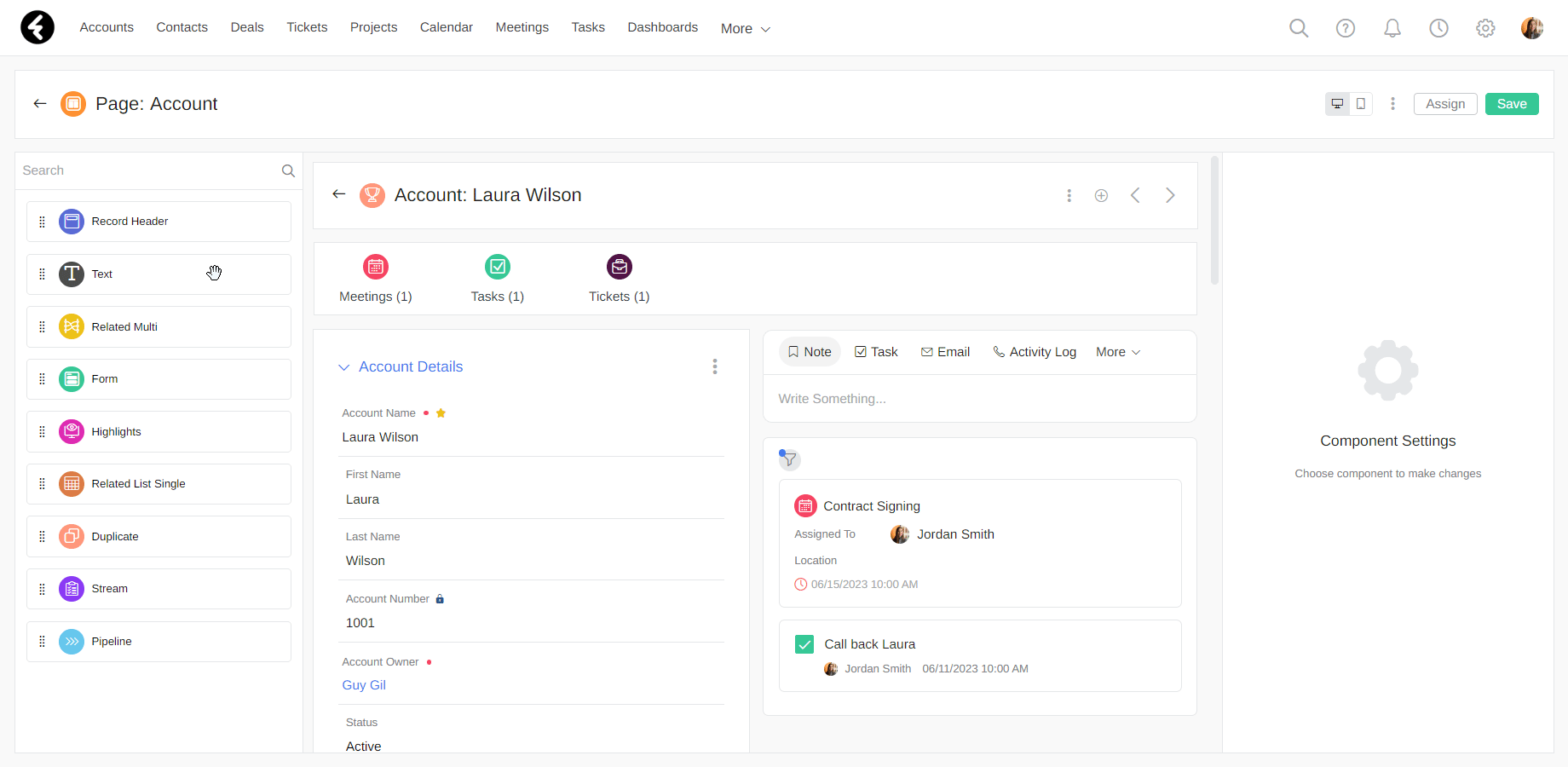Click the Tasks (1) checkmark icon

[x=498, y=267]
